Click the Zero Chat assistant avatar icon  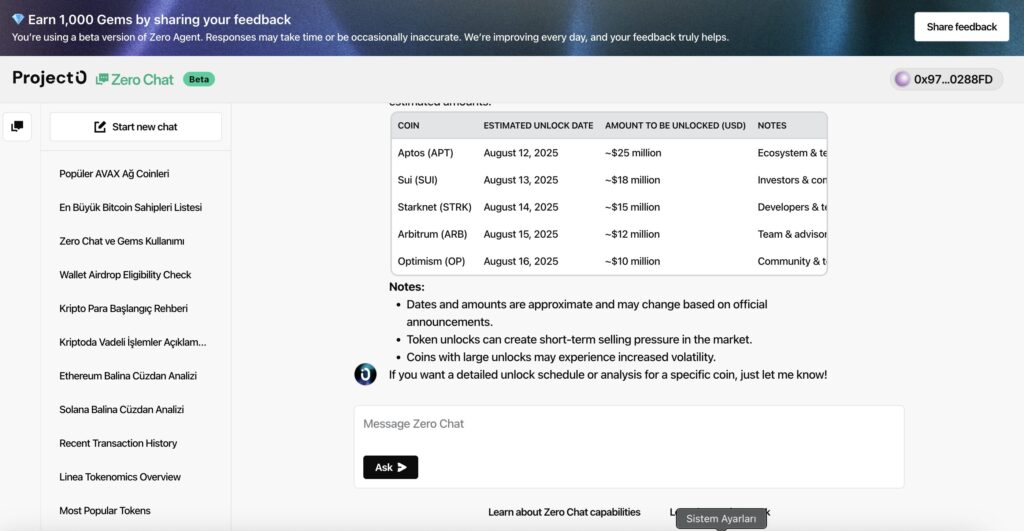(x=365, y=374)
